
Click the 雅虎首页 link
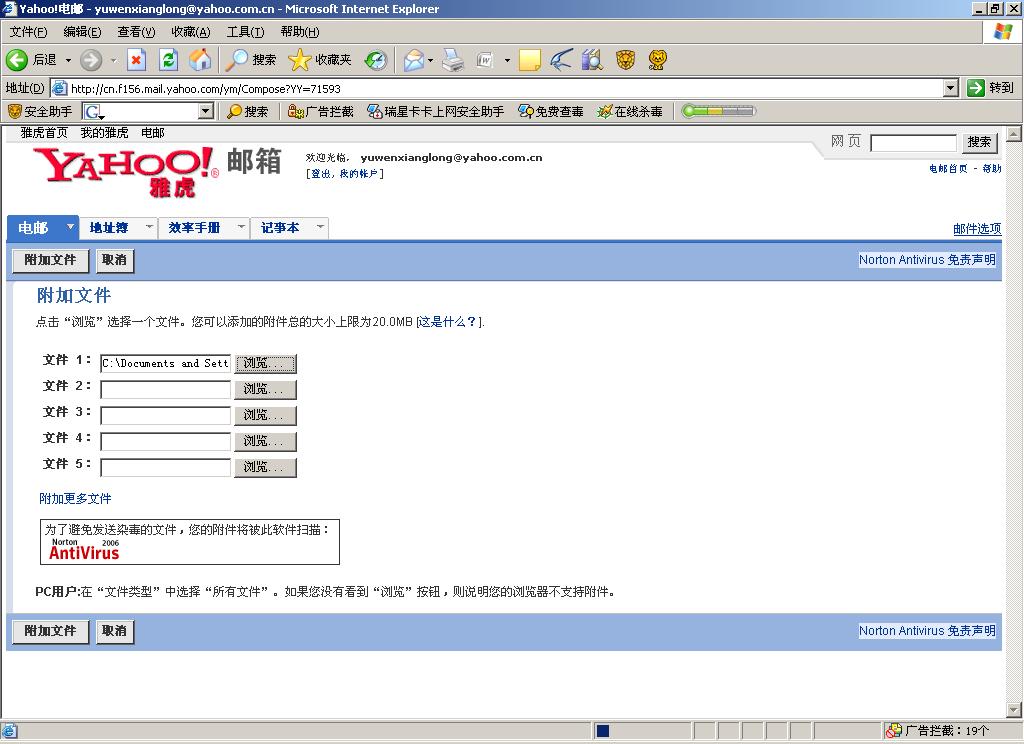[44, 133]
